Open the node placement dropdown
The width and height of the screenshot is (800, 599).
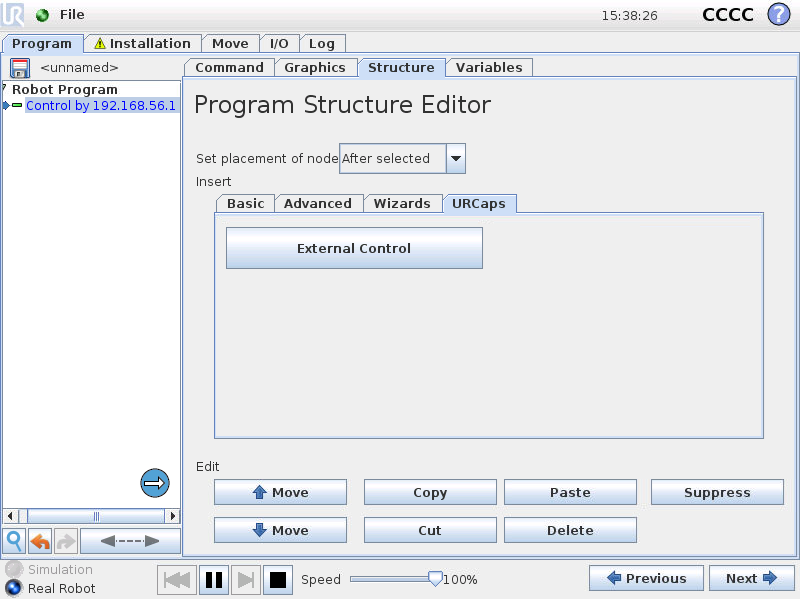click(x=455, y=158)
